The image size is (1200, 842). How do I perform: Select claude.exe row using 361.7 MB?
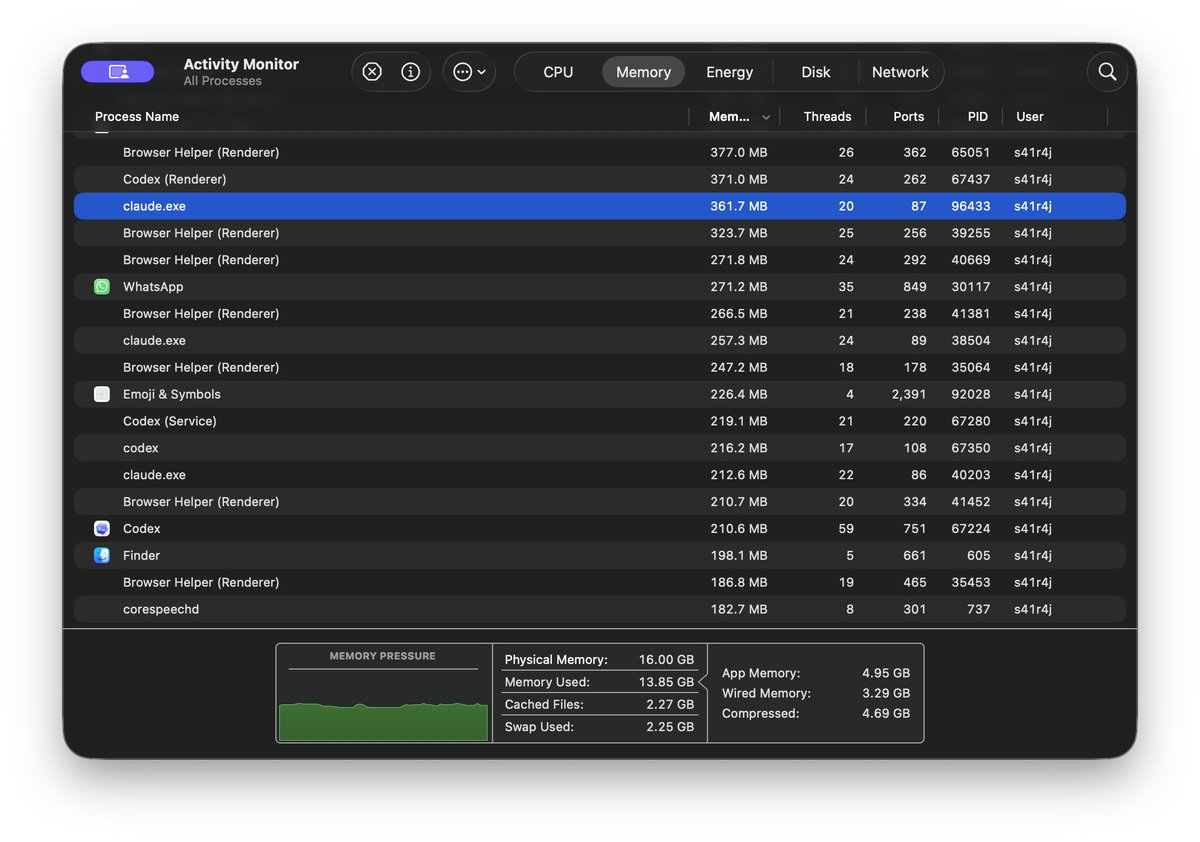pyautogui.click(x=600, y=206)
